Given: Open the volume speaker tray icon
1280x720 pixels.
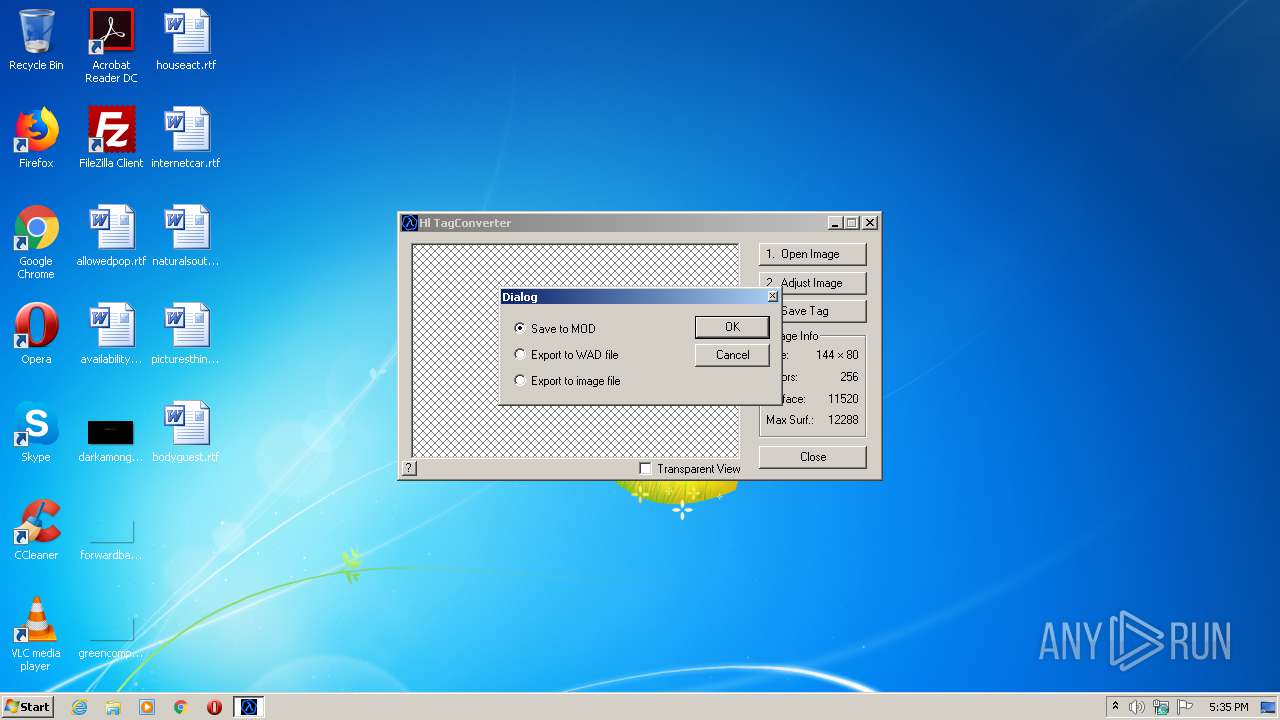Looking at the screenshot, I should 1137,707.
